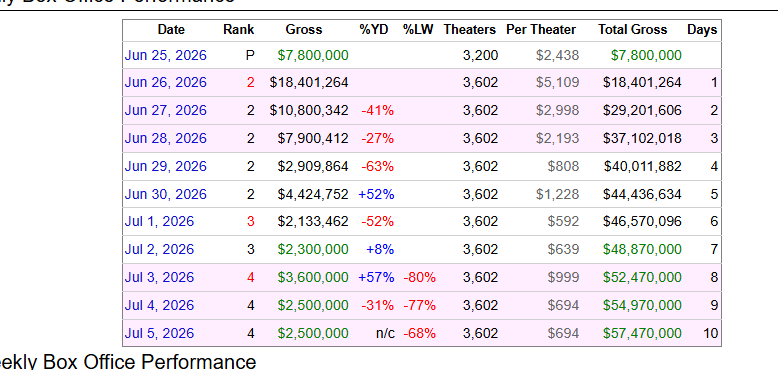
Task: Select the $37,102,018 total gross cell
Action: (x=642, y=138)
